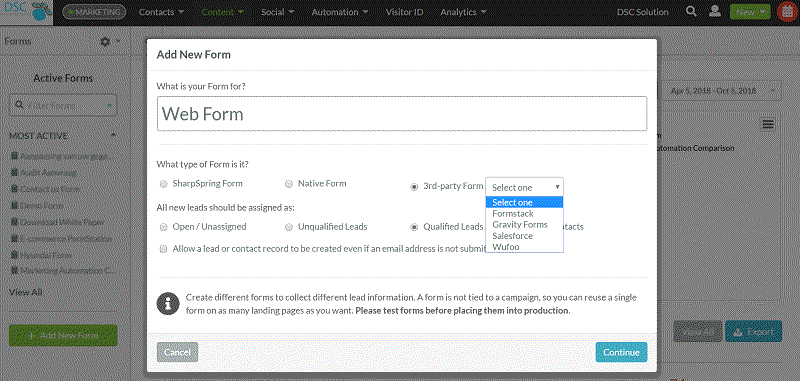This screenshot has height=381, width=800.
Task: Clear the Filter Forms search with the x
Action: (x=109, y=105)
